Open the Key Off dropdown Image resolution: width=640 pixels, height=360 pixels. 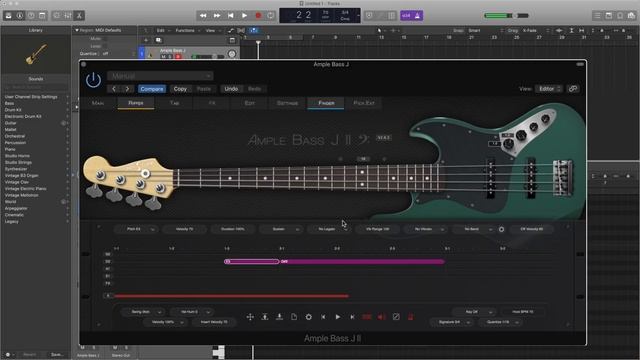tap(474, 312)
